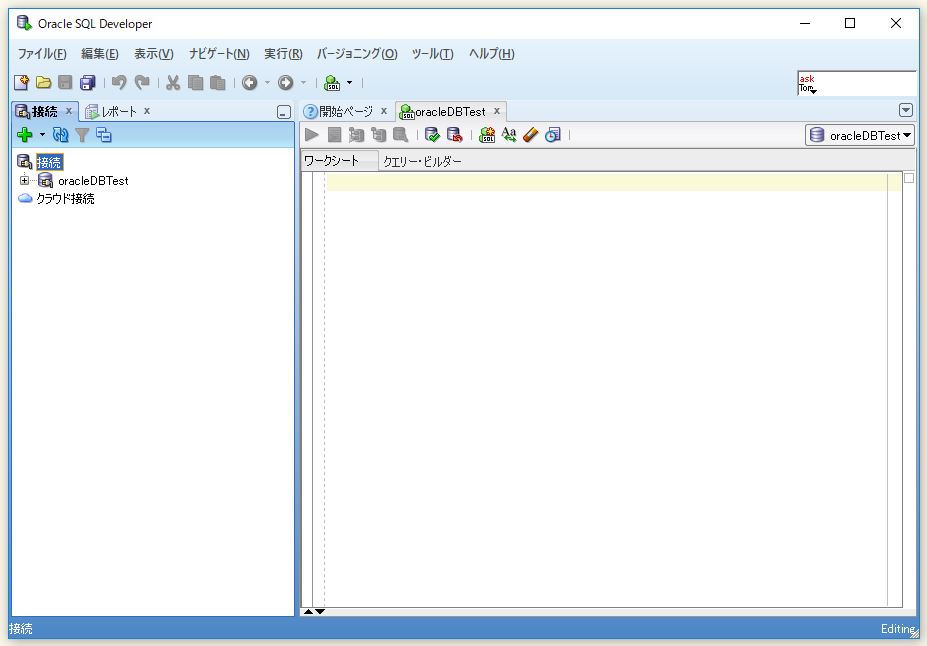Click the Redo arrow icon
This screenshot has height=646, width=927.
pyautogui.click(x=142, y=83)
